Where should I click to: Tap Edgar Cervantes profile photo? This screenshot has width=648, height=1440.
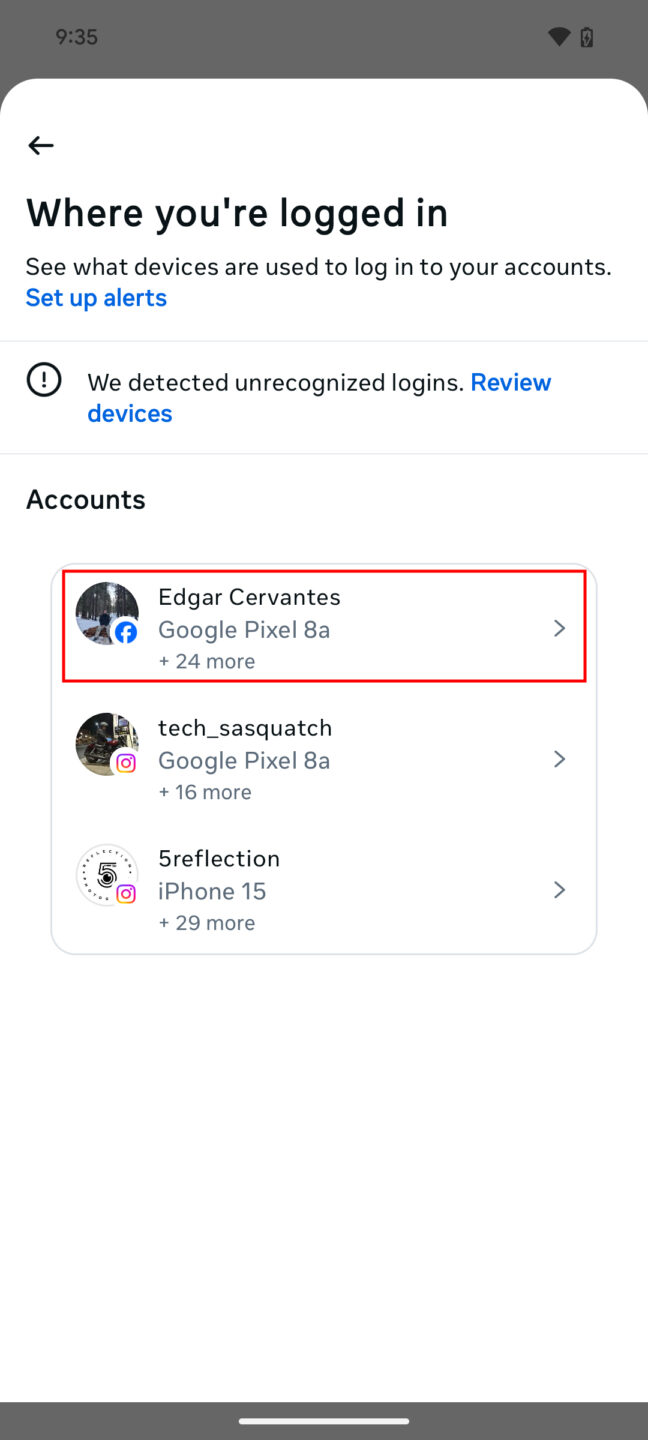pyautogui.click(x=107, y=613)
